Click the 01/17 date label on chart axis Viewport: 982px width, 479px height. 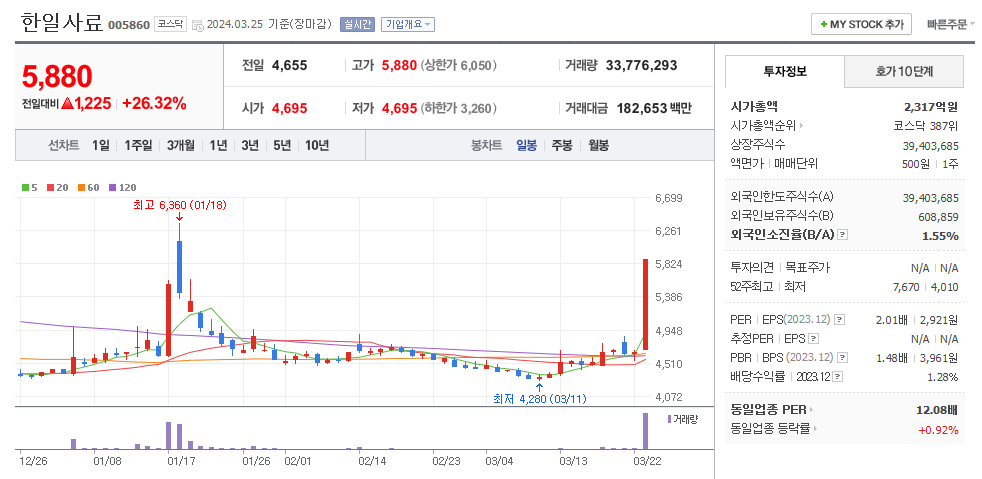[x=181, y=461]
